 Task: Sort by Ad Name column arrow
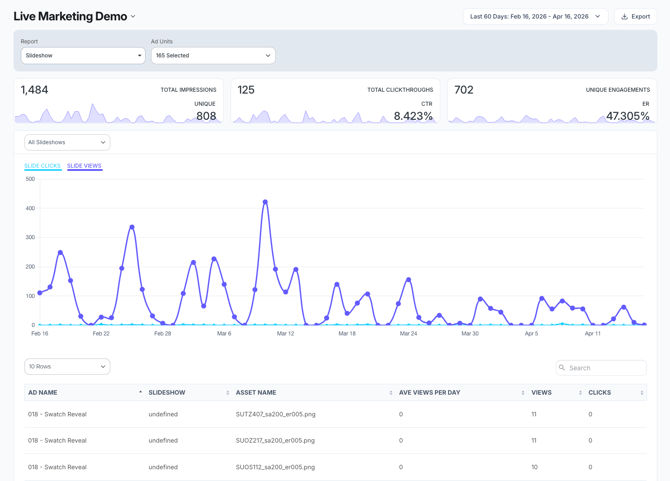pos(140,393)
